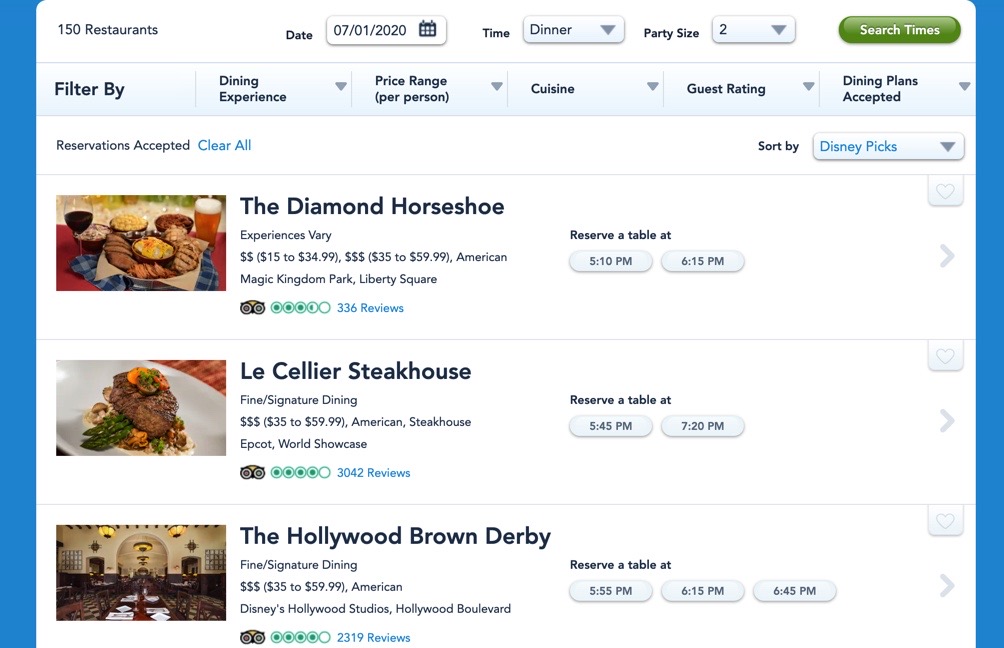The width and height of the screenshot is (1004, 648).
Task: Click TripAdvisor owl icon for The Diamond Horseshoe
Action: pos(252,308)
